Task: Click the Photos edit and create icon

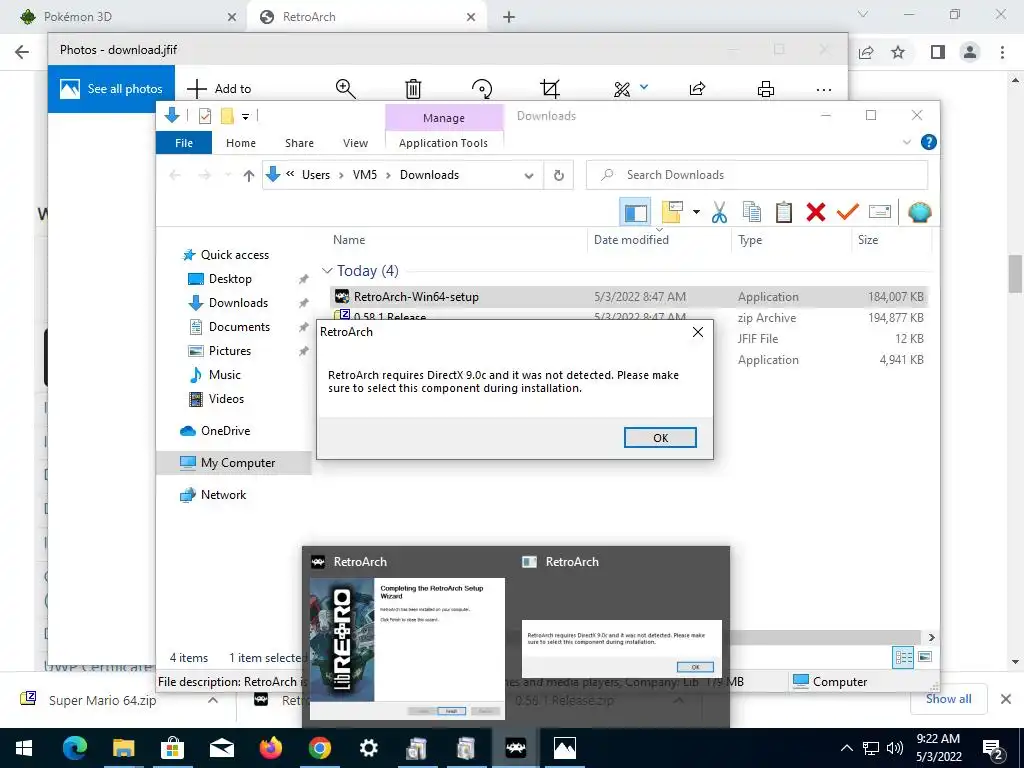Action: (x=622, y=89)
